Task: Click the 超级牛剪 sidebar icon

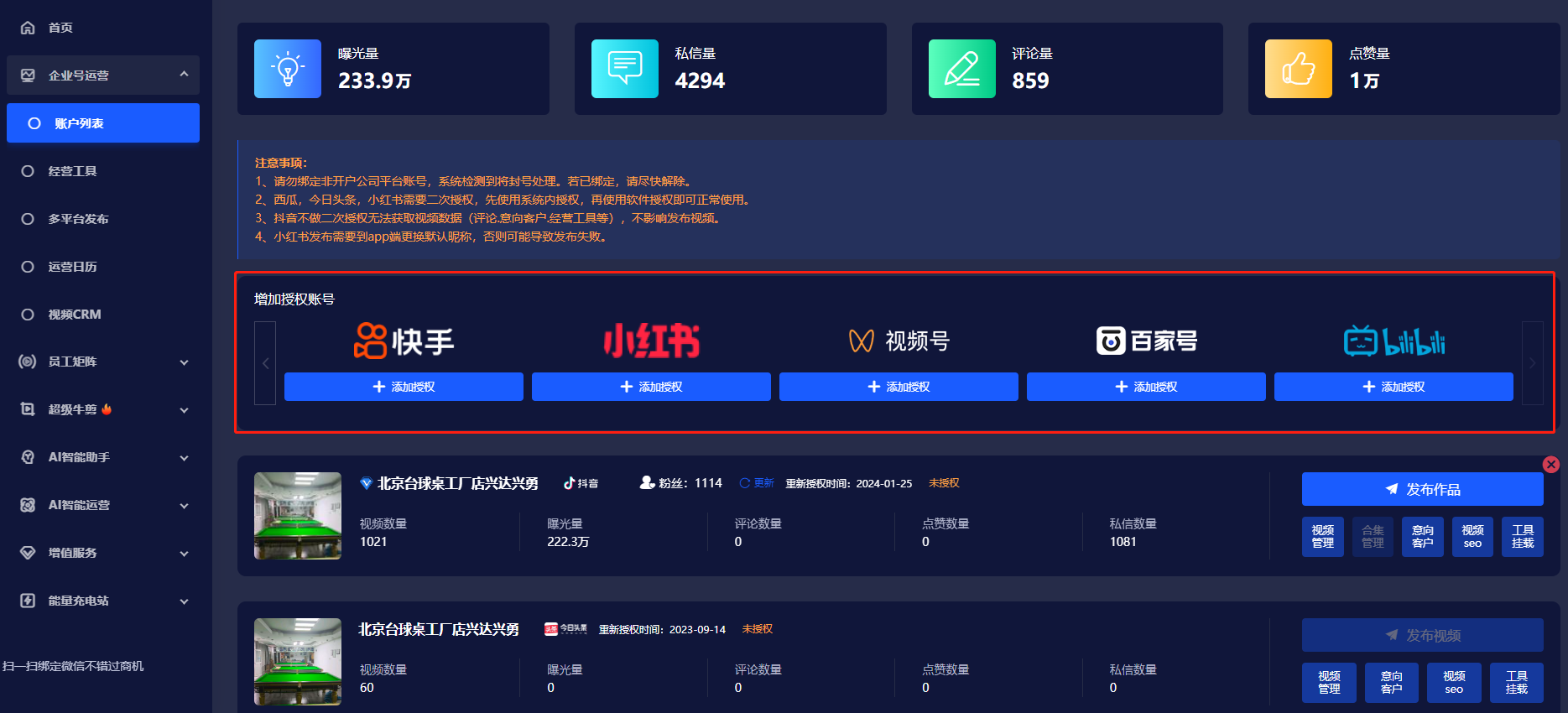Action: click(x=28, y=409)
